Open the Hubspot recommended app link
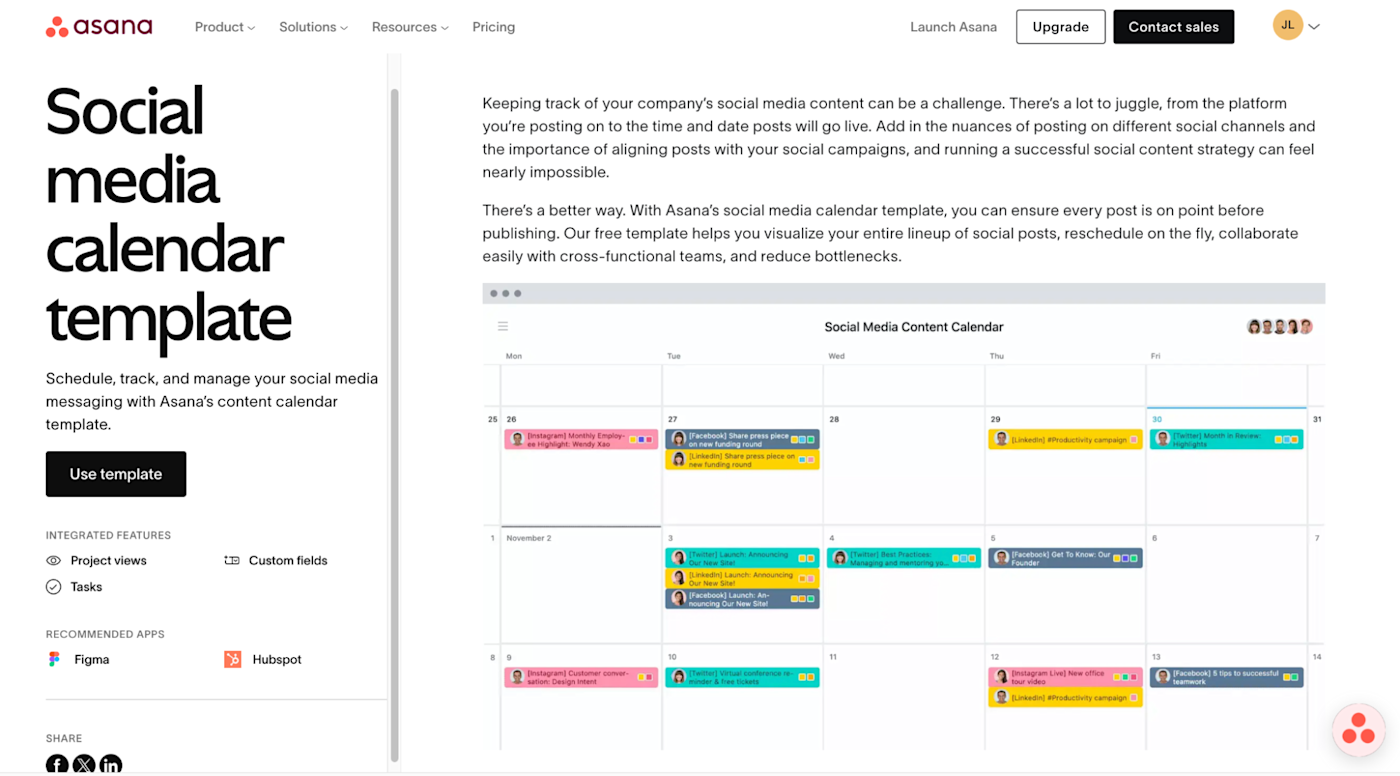This screenshot has width=1400, height=776. point(277,660)
